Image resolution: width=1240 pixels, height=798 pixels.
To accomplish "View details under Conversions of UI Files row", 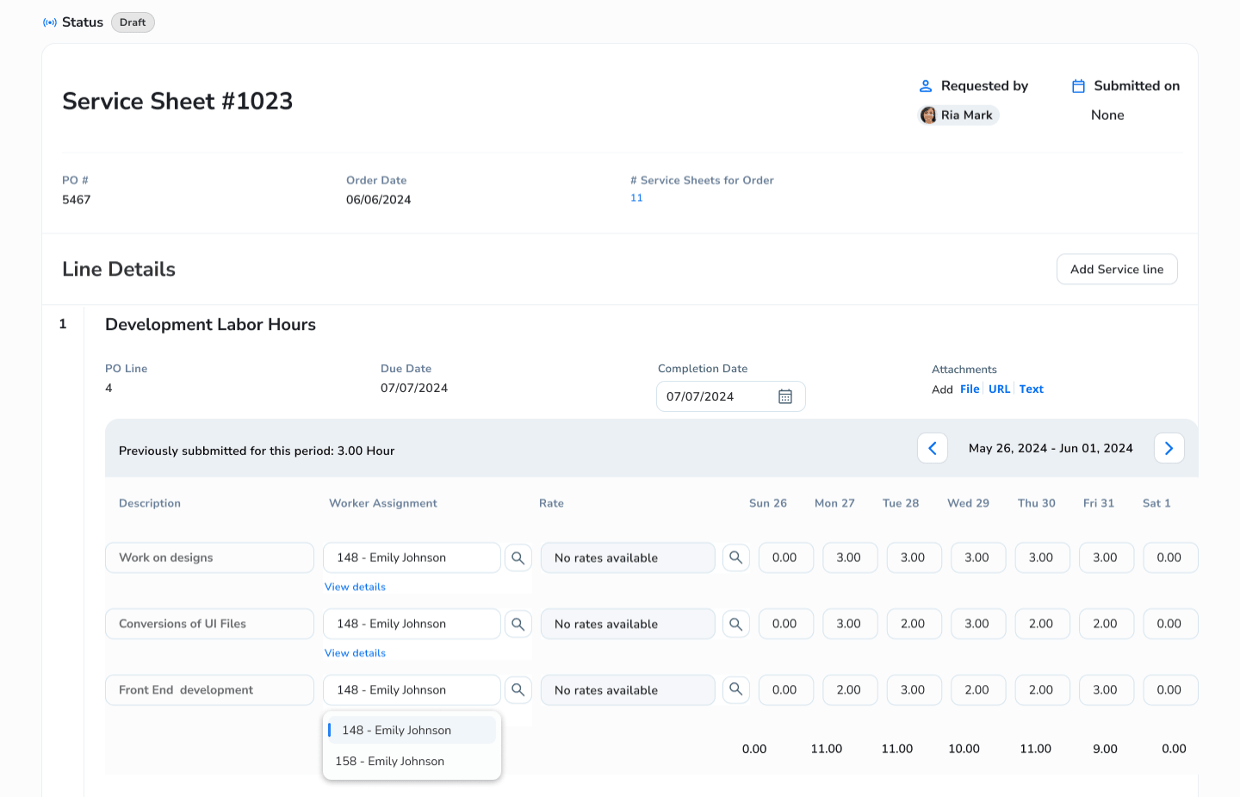I will [355, 653].
